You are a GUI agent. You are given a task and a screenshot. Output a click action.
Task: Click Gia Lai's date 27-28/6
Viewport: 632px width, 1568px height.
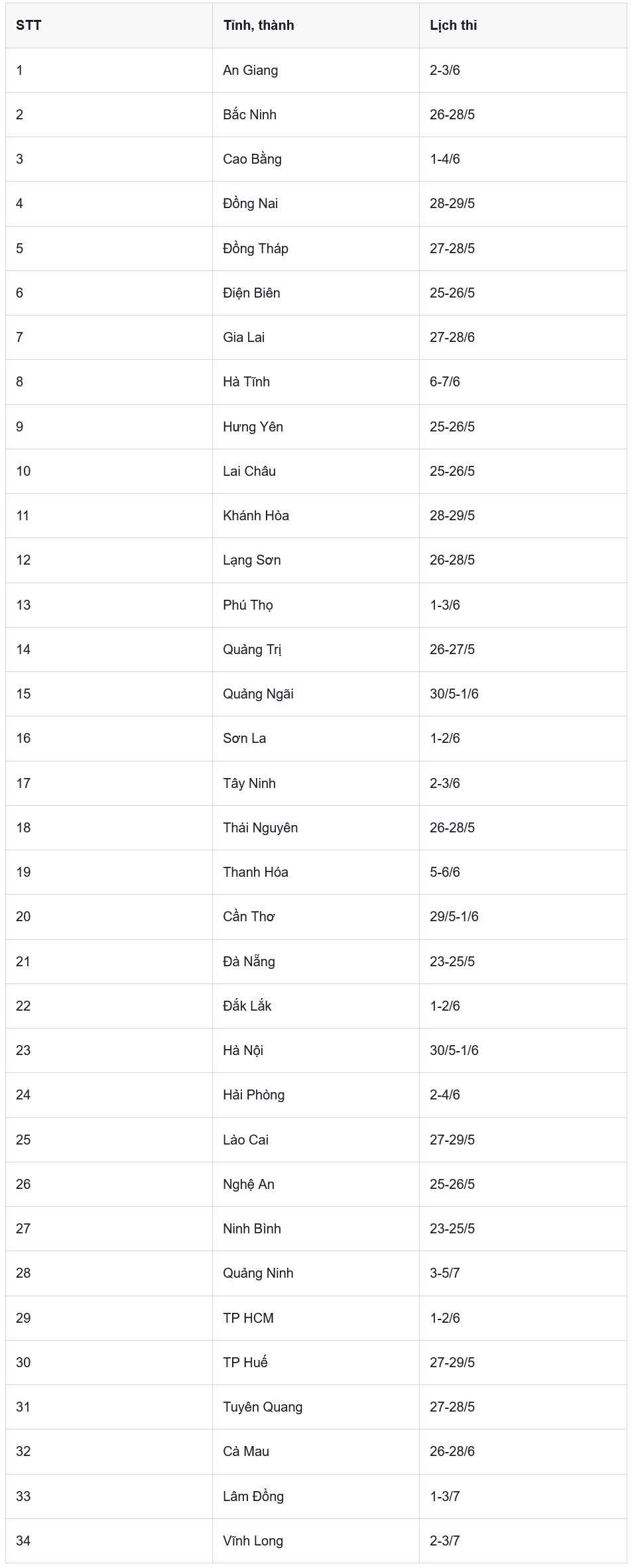[x=523, y=337]
